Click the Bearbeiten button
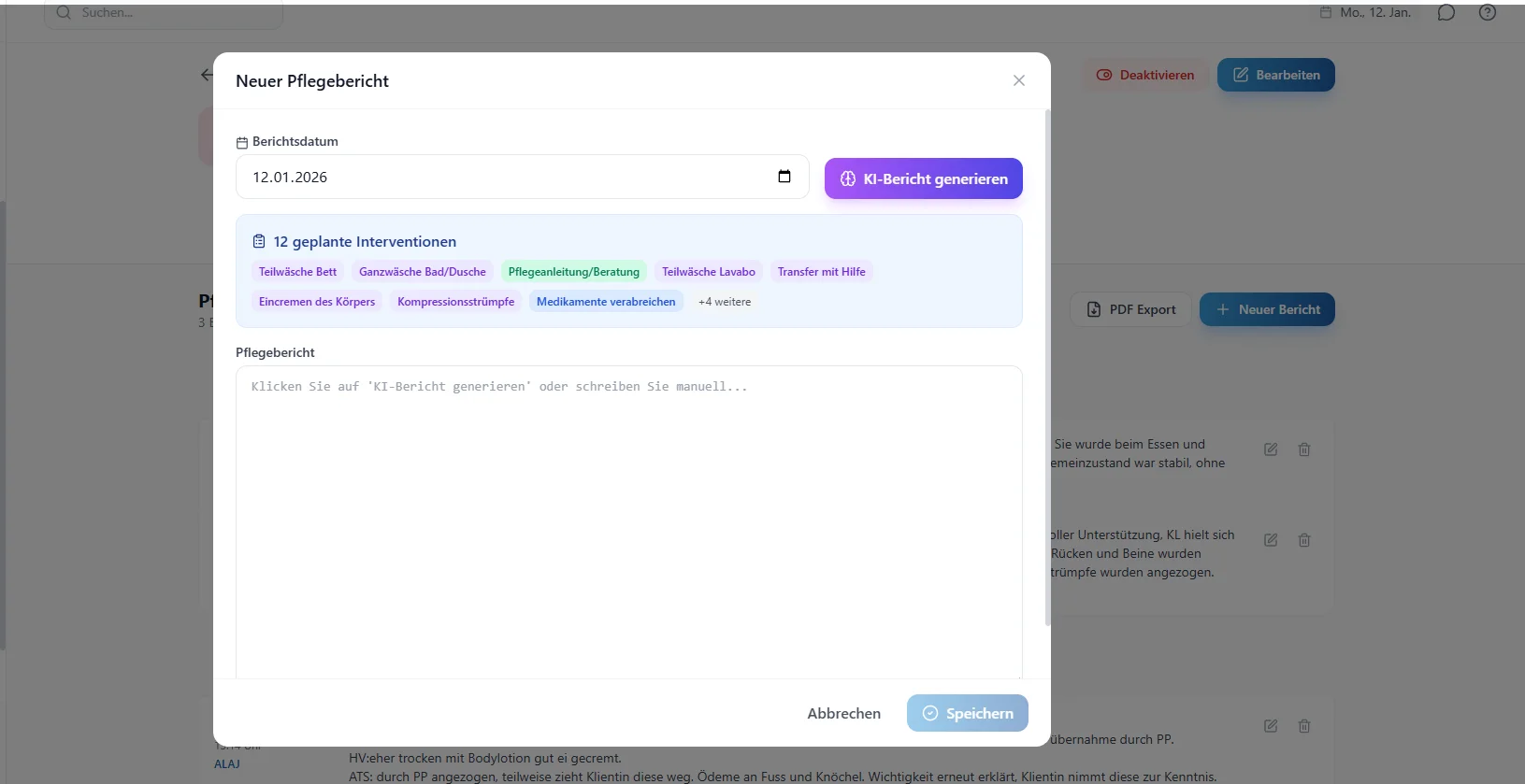The image size is (1525, 784). click(x=1276, y=75)
